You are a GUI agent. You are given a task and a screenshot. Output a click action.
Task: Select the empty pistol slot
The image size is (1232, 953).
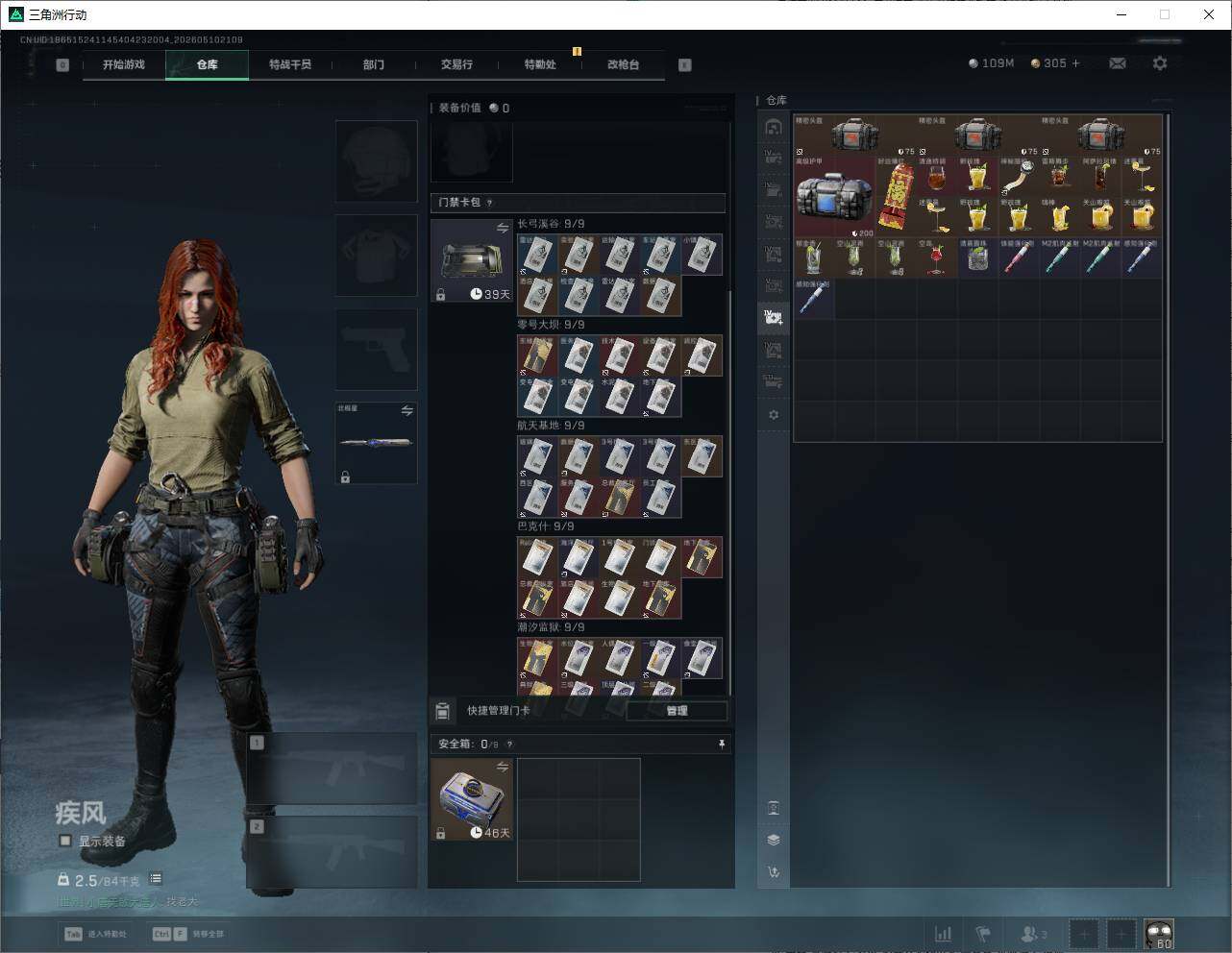[377, 349]
